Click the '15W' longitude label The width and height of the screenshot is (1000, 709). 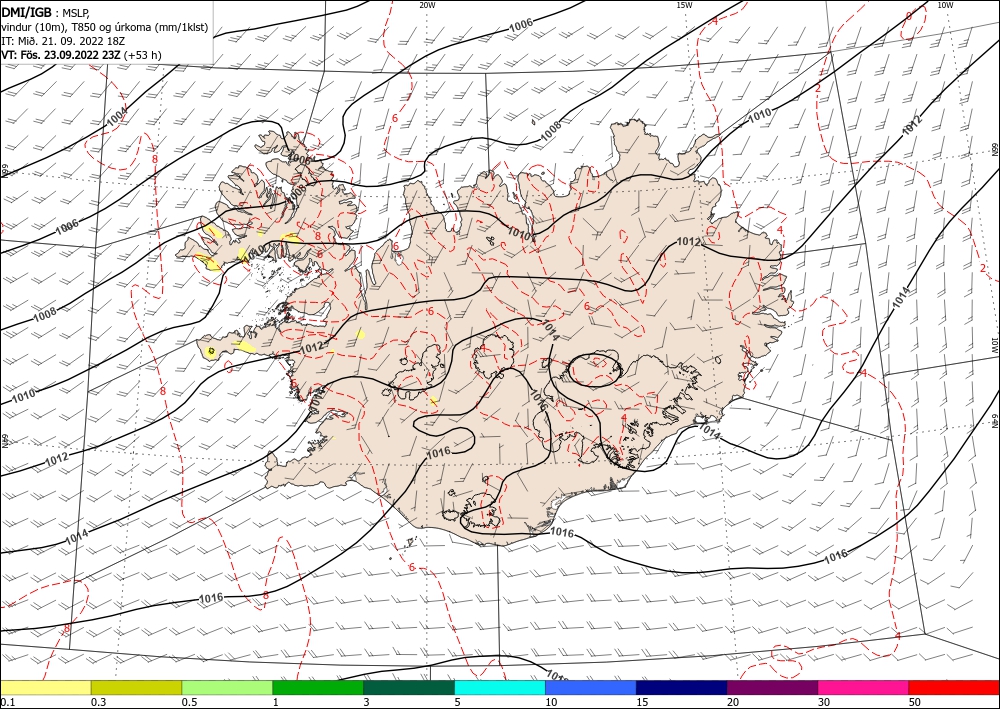(x=684, y=4)
